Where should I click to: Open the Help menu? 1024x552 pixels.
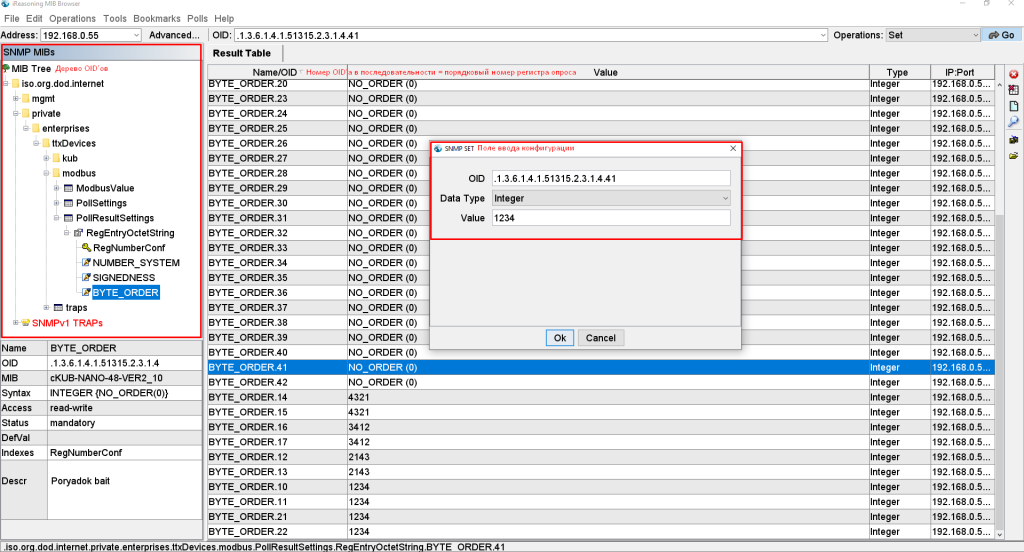224,18
